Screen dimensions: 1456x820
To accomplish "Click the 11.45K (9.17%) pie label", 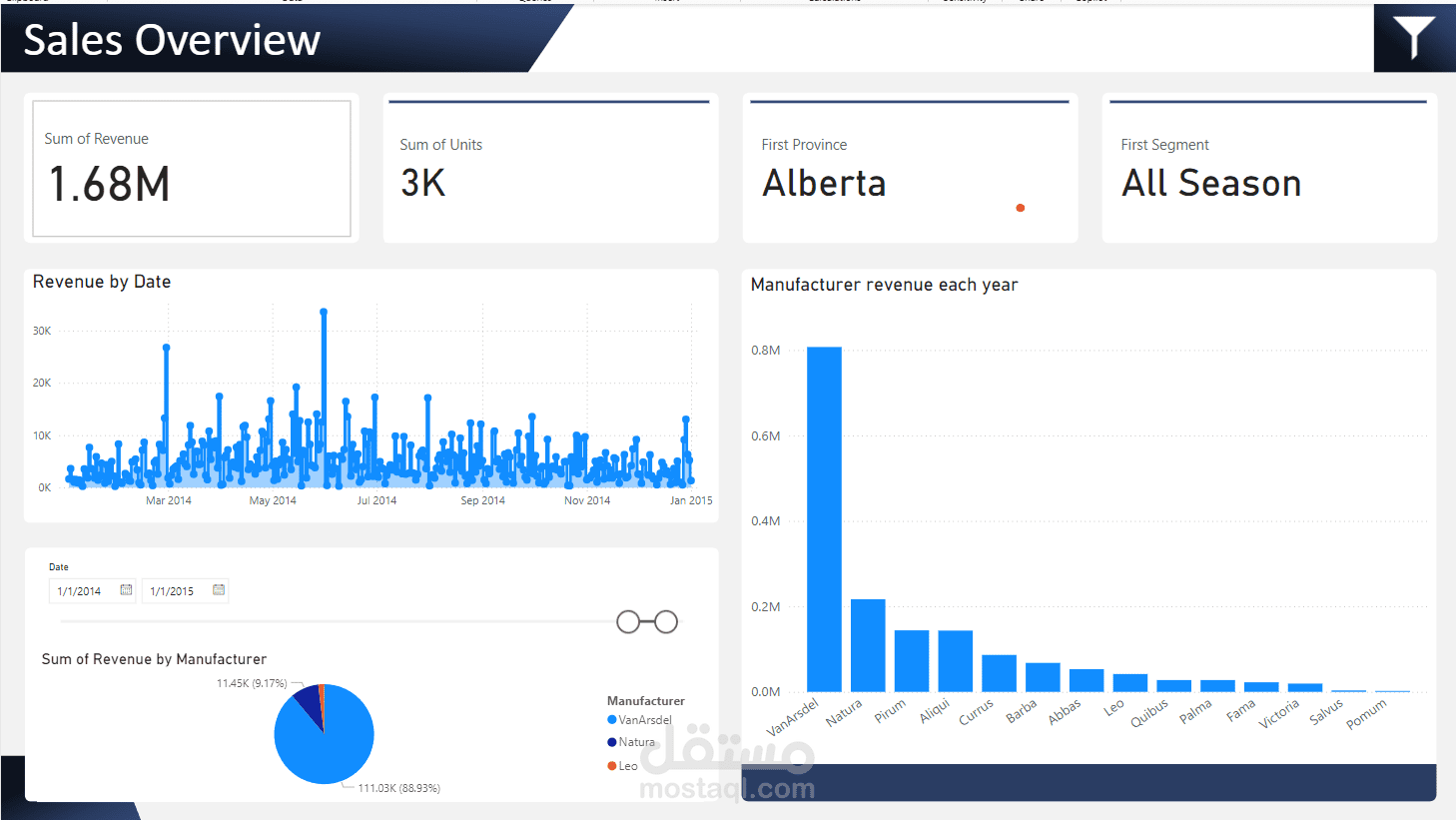I will point(252,683).
